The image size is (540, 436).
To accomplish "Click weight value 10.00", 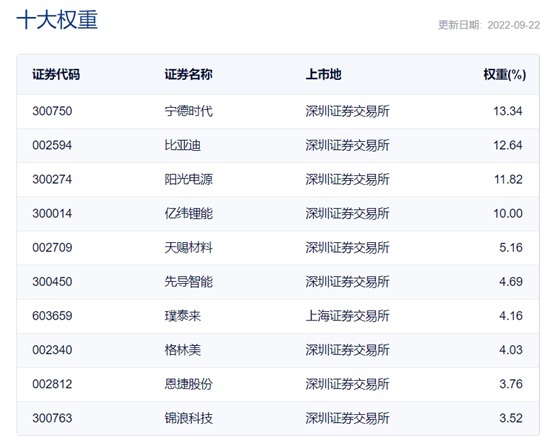I will 508,214.
